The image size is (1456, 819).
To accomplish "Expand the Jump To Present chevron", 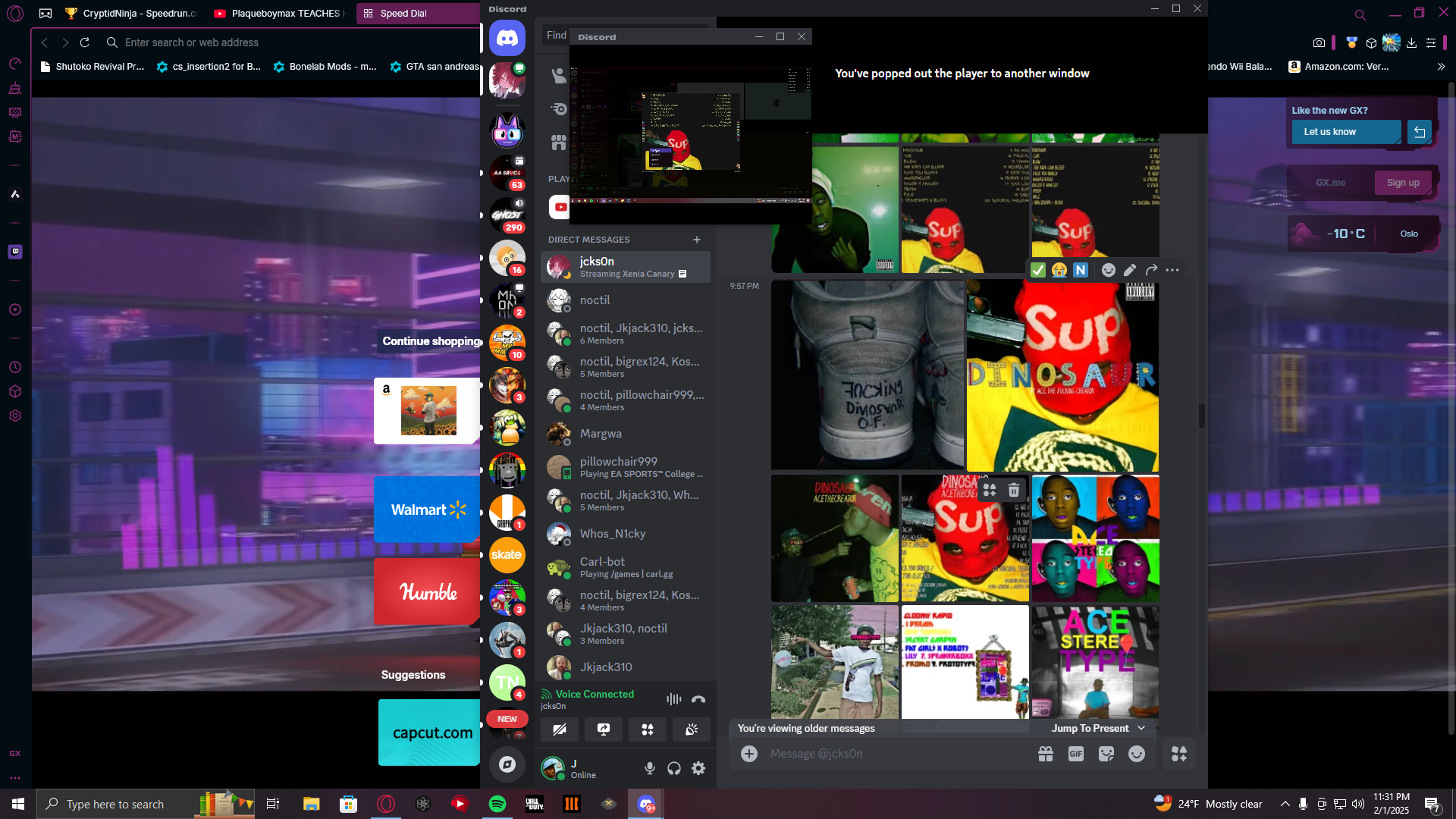I will click(x=1141, y=728).
